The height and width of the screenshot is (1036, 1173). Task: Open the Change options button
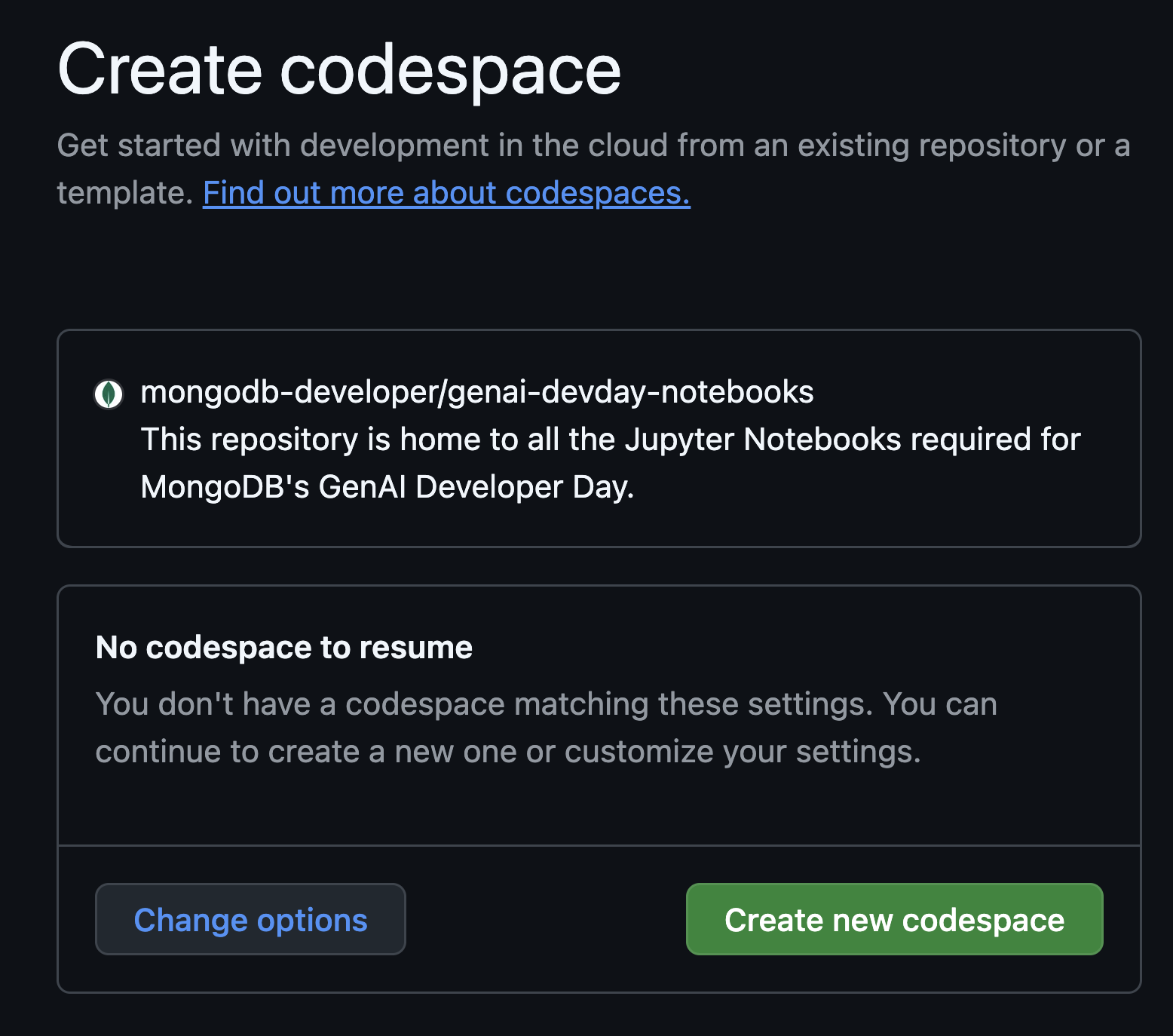250,919
